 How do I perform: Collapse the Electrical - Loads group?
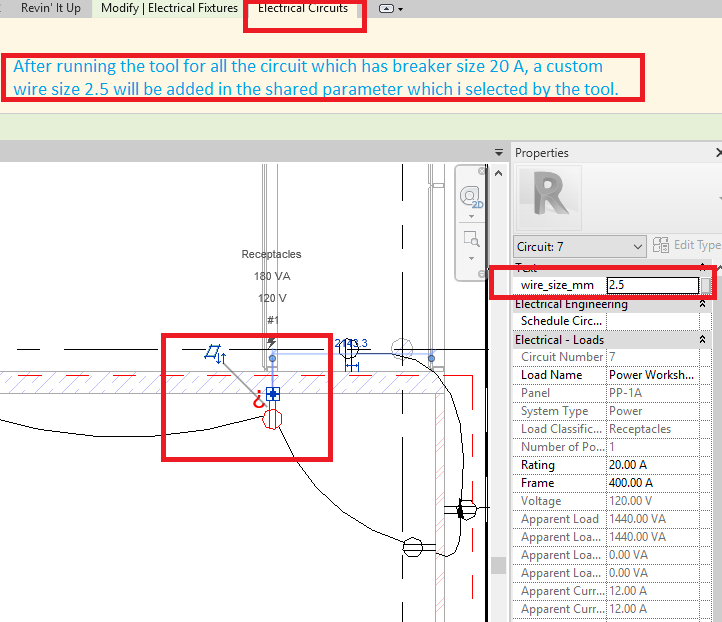(702, 340)
